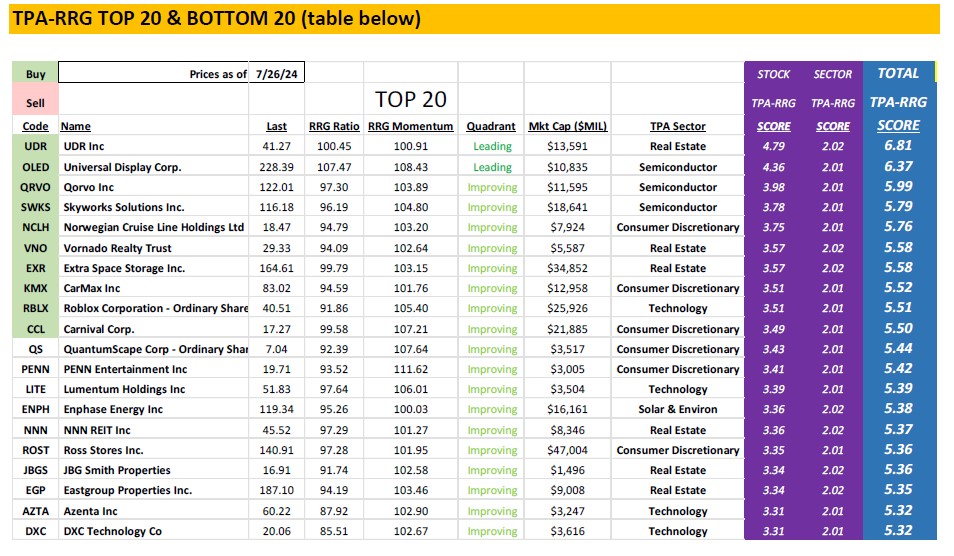Viewport: 954px width, 556px height.
Task: Click the TOP 20 heading
Action: [411, 99]
